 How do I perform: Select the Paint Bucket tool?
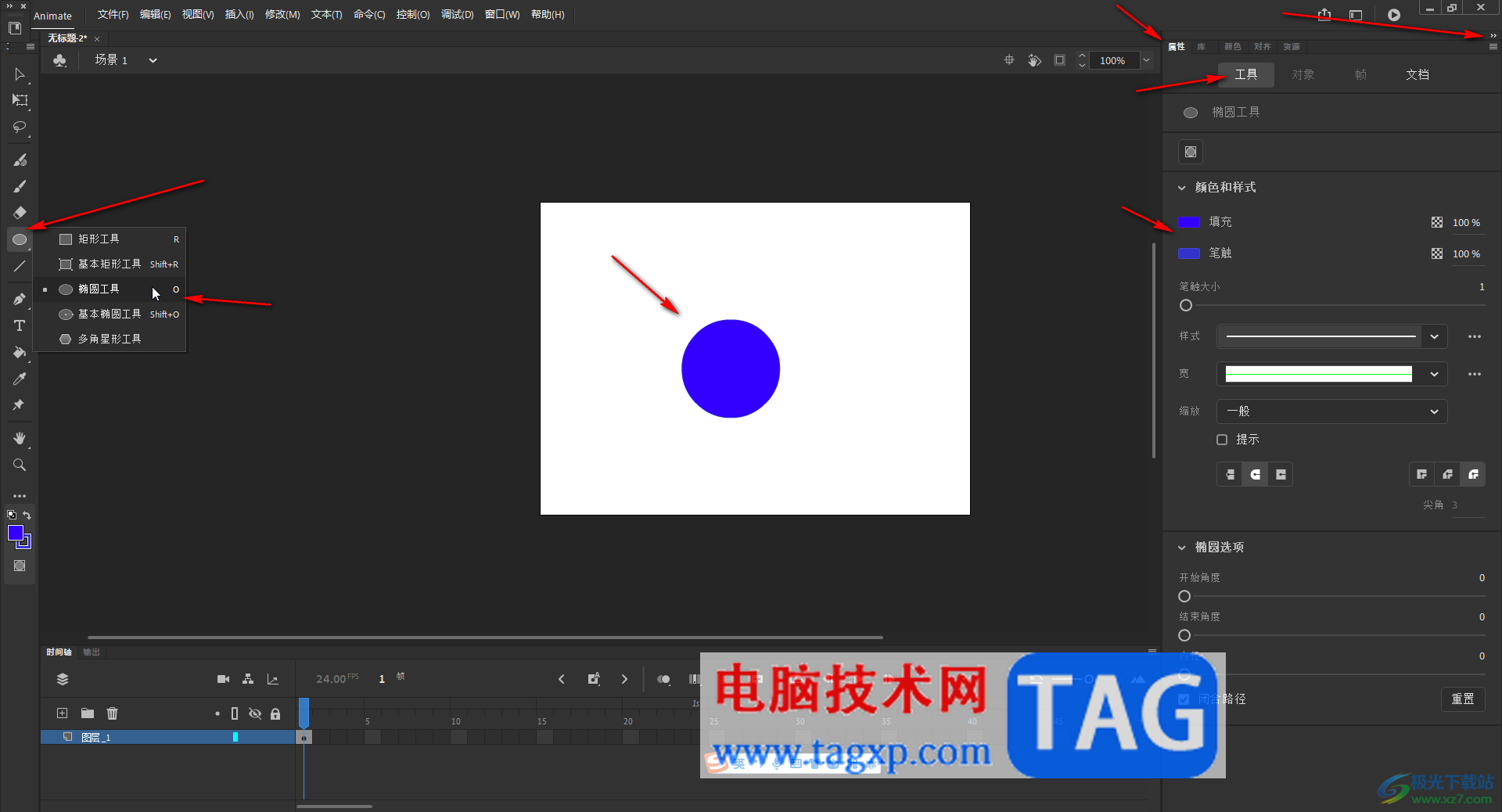tap(20, 352)
